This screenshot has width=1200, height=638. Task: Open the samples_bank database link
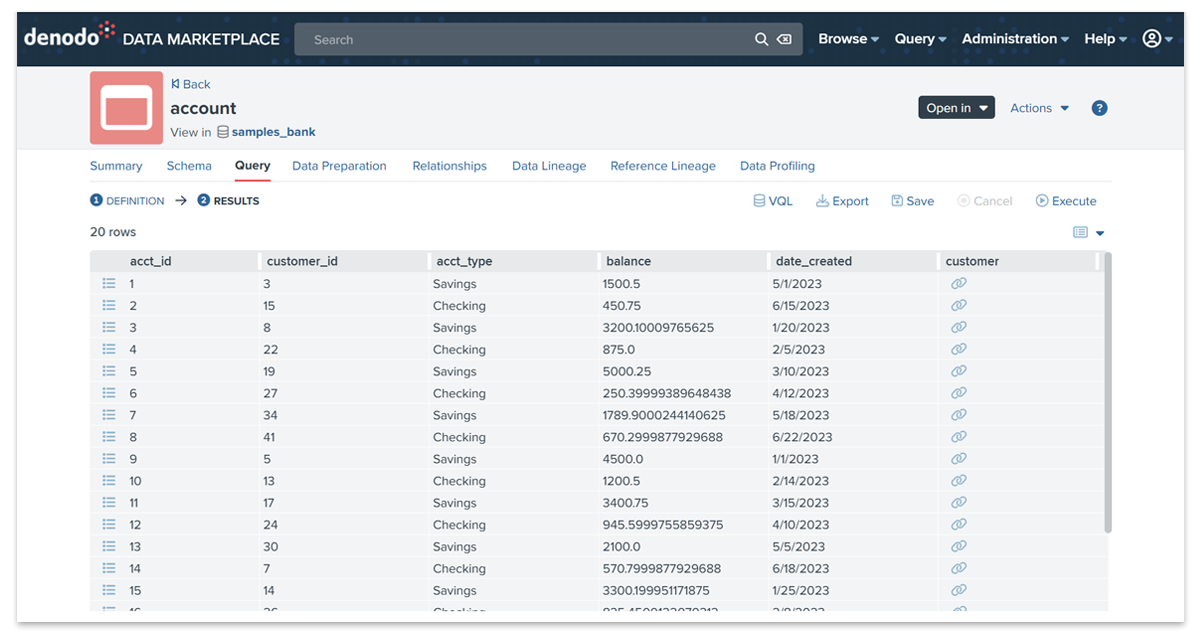click(272, 131)
